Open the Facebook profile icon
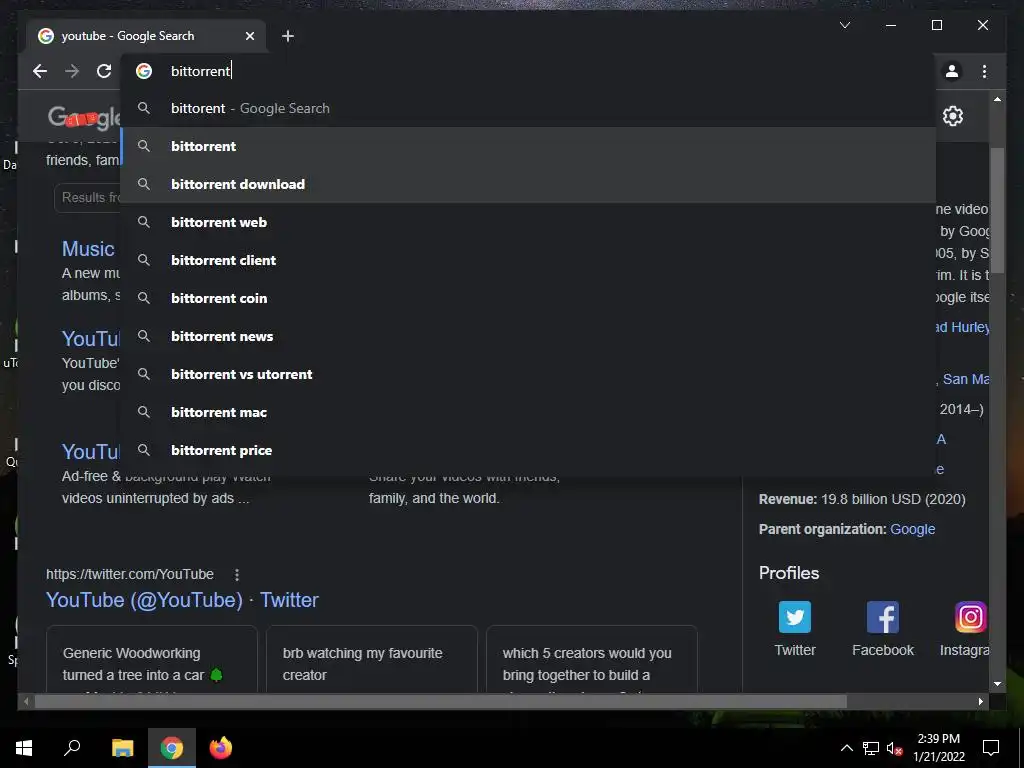Viewport: 1024px width, 768px height. coord(883,617)
